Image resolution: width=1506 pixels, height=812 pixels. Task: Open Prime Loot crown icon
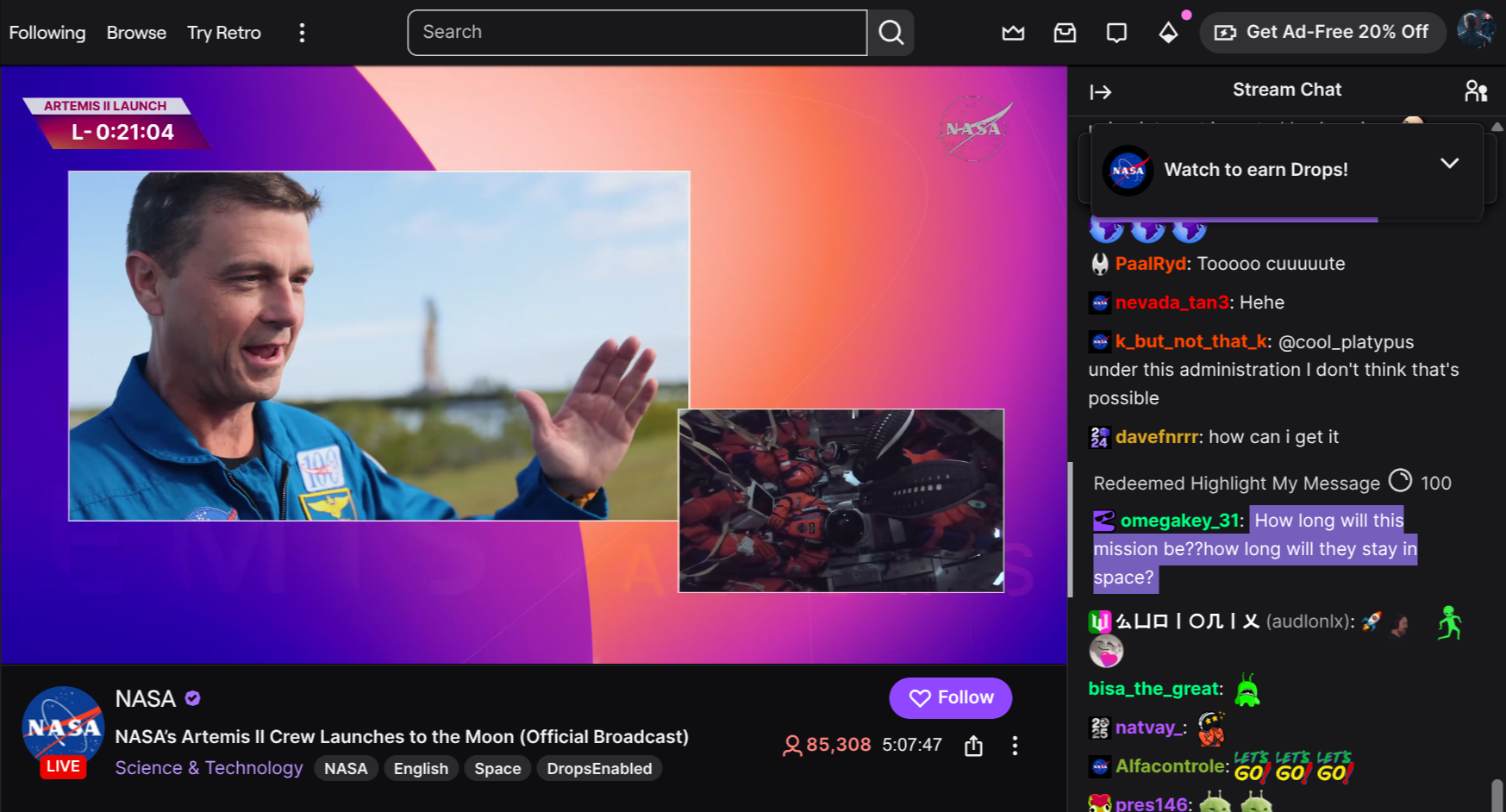(x=1013, y=33)
